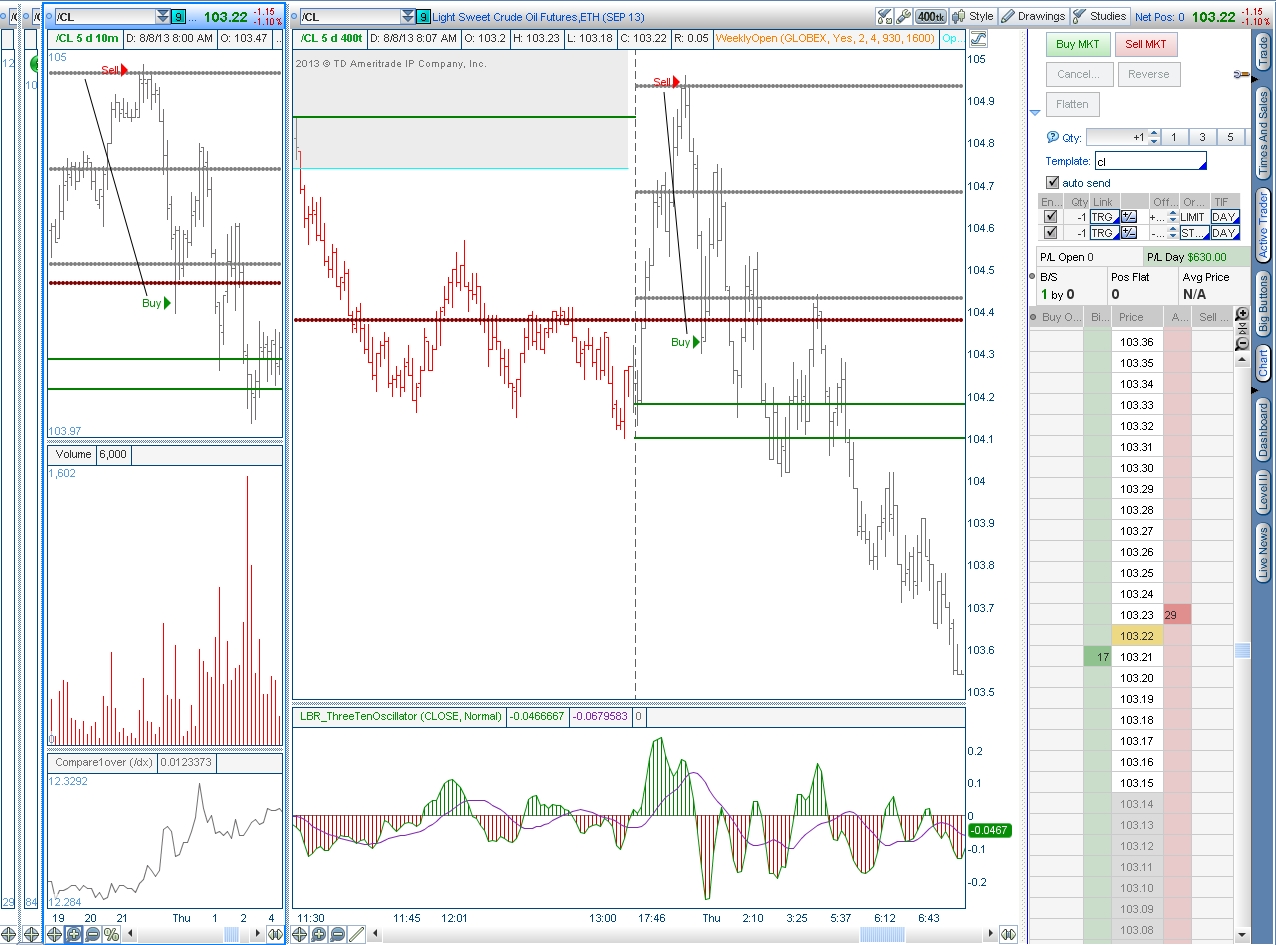Click main chart horizontal scrollbar thumb
Image resolution: width=1276 pixels, height=945 pixels.
click(x=881, y=934)
